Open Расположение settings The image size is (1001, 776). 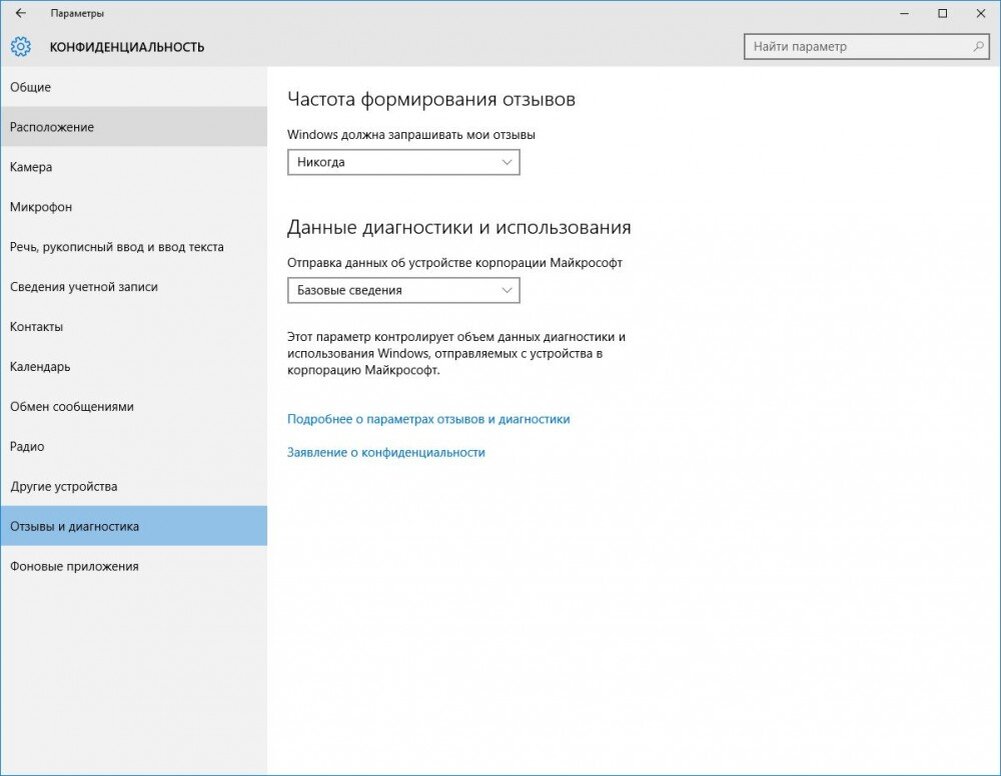tap(52, 127)
